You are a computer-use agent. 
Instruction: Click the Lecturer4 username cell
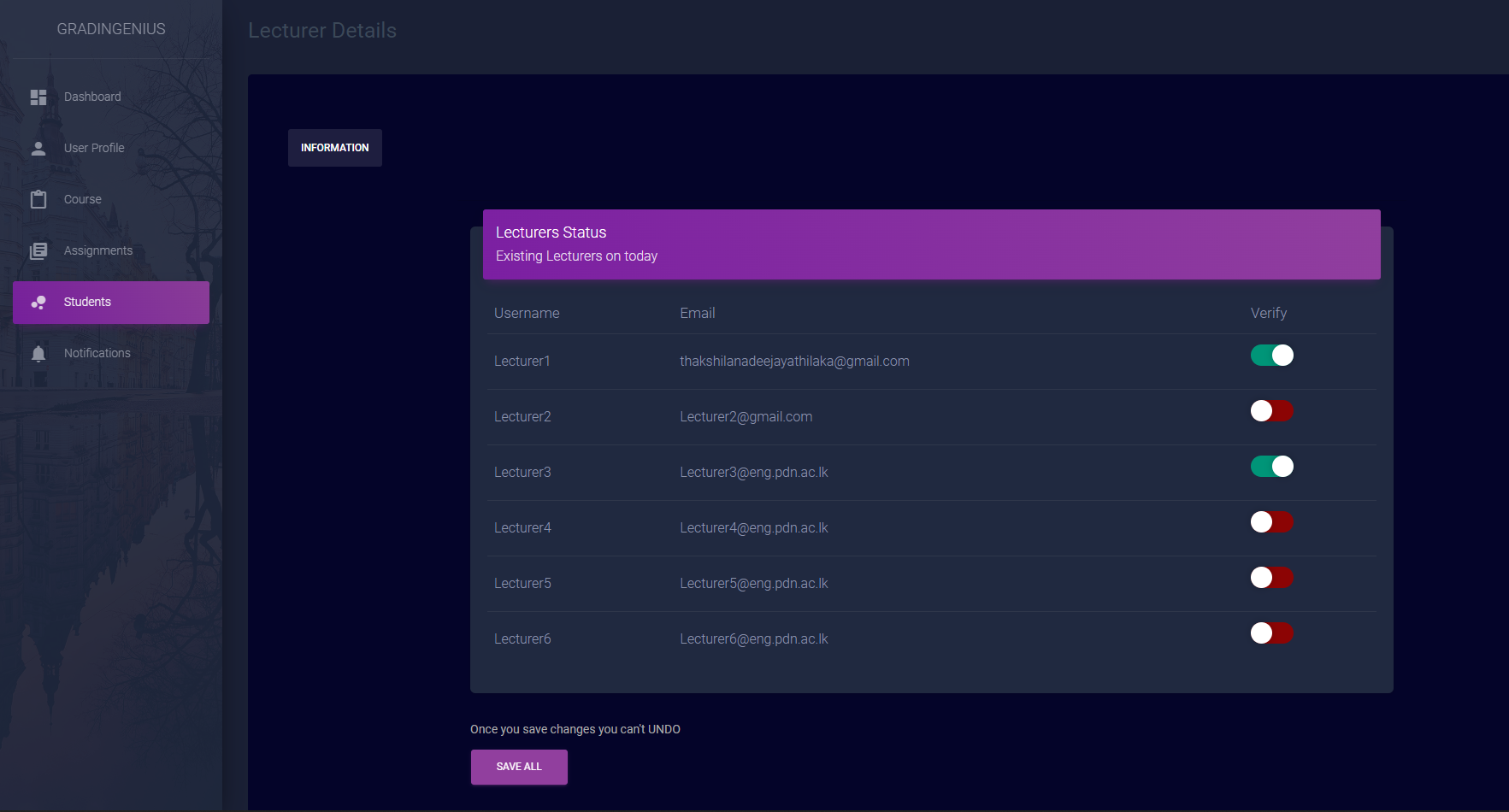[x=522, y=528]
